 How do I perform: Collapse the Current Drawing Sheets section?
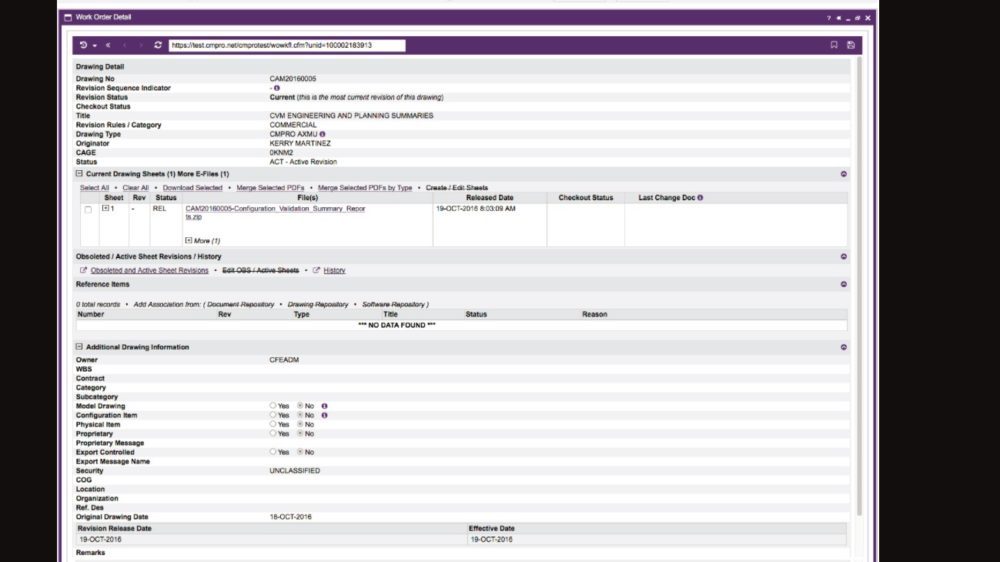click(80, 174)
